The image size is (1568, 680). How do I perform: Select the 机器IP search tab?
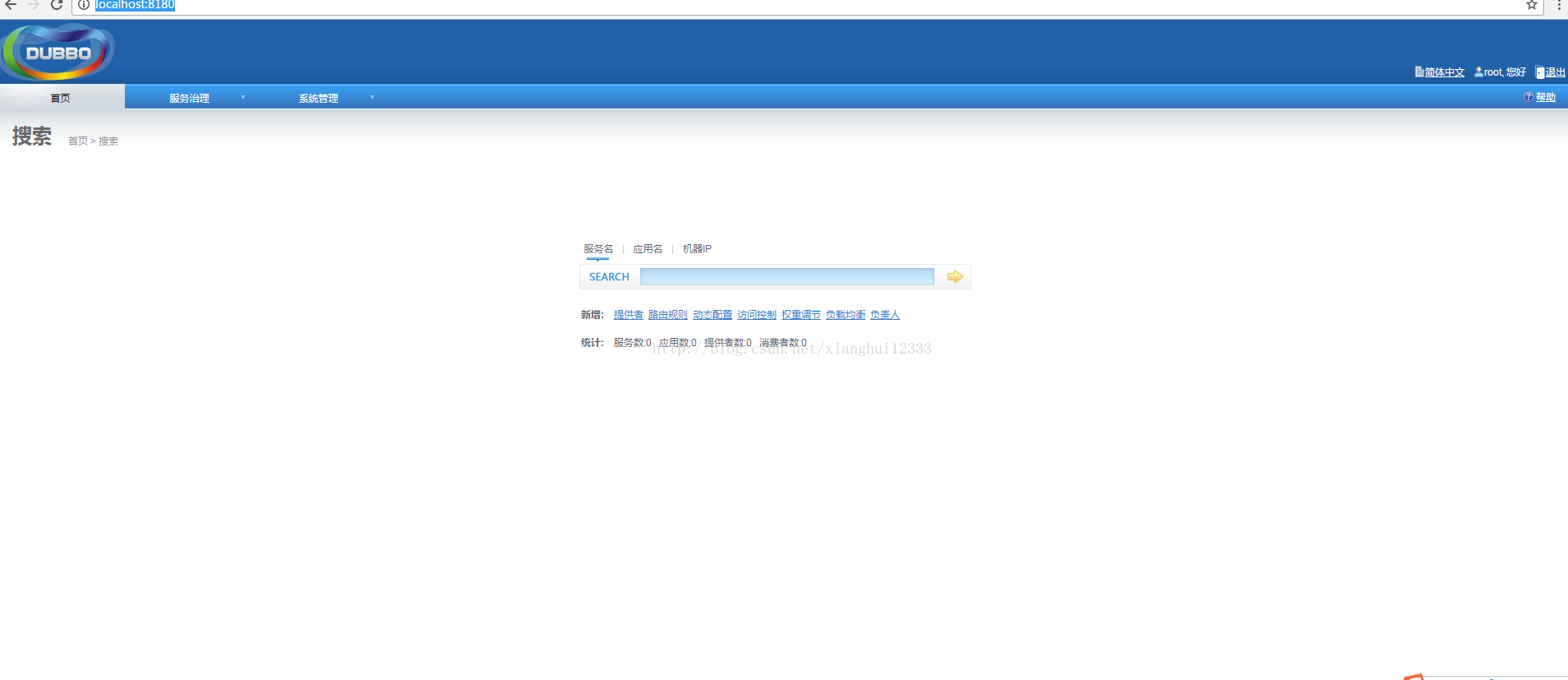click(697, 248)
